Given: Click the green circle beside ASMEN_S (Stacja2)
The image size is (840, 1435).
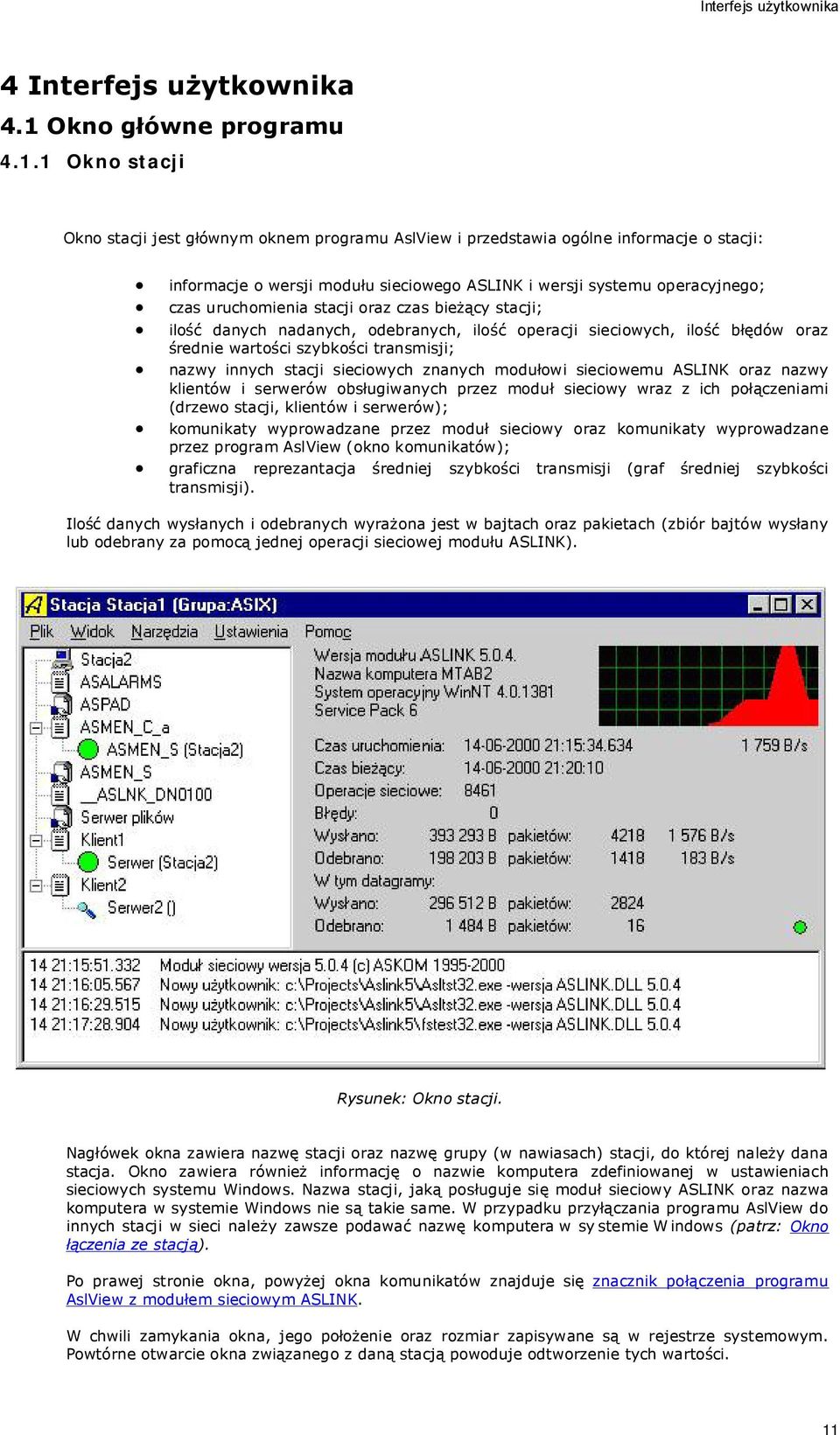Looking at the screenshot, I should click(88, 749).
